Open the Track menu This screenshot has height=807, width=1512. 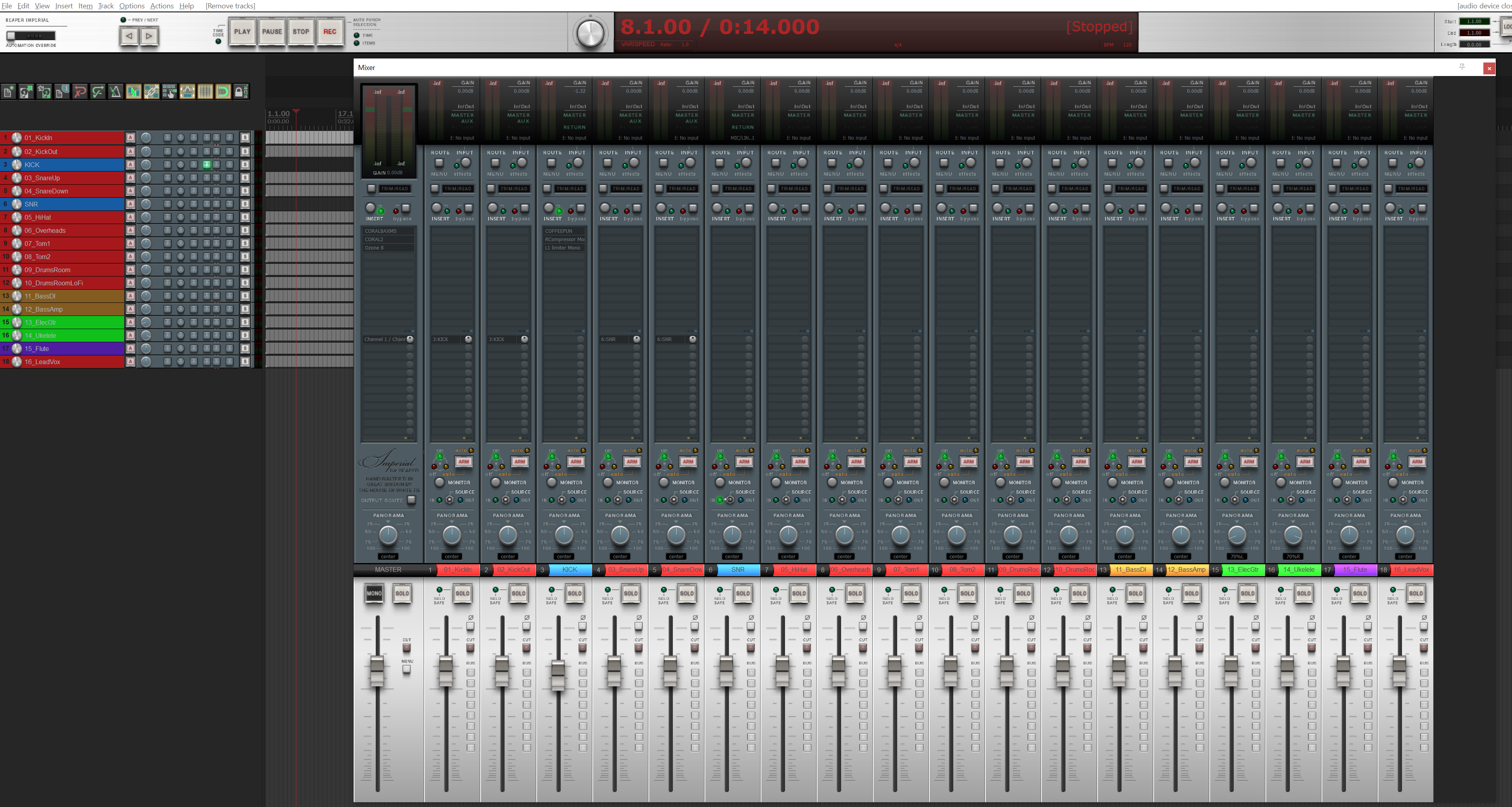[106, 6]
